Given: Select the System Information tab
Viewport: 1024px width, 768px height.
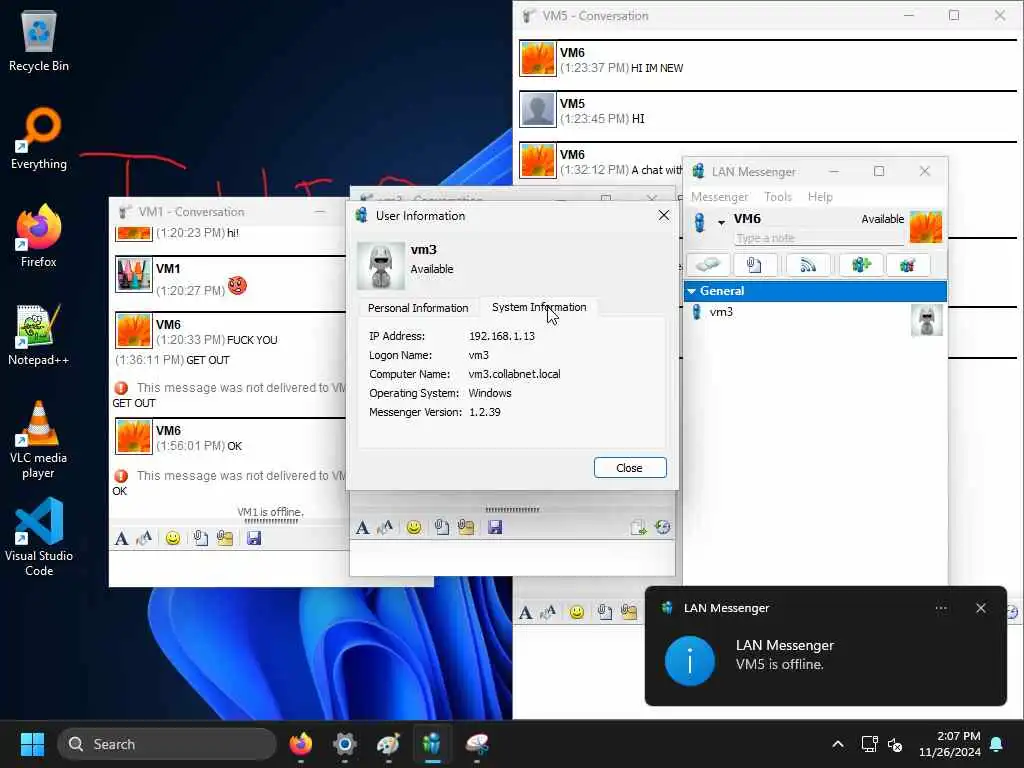Looking at the screenshot, I should click(x=539, y=307).
